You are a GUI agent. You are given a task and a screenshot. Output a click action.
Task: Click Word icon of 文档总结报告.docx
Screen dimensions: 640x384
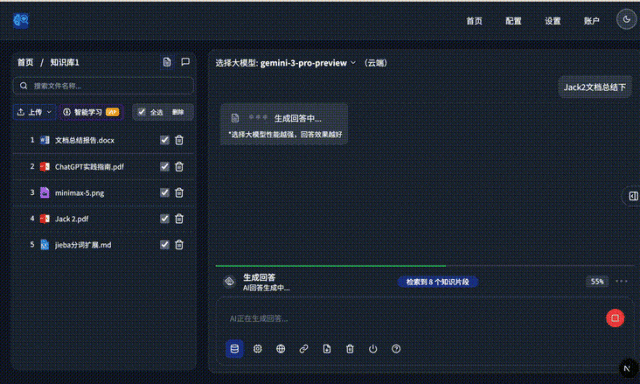tap(44, 140)
